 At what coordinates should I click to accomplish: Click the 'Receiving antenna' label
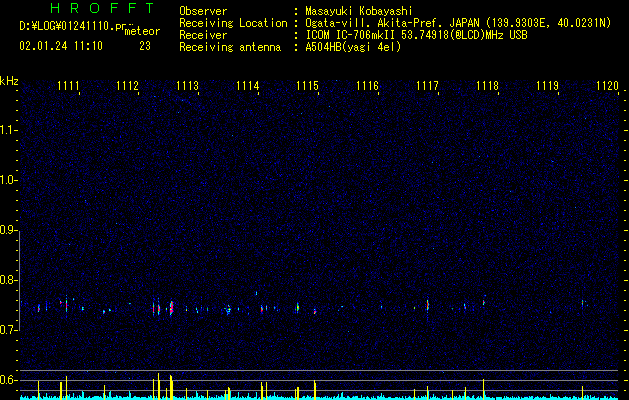pyautogui.click(x=230, y=47)
